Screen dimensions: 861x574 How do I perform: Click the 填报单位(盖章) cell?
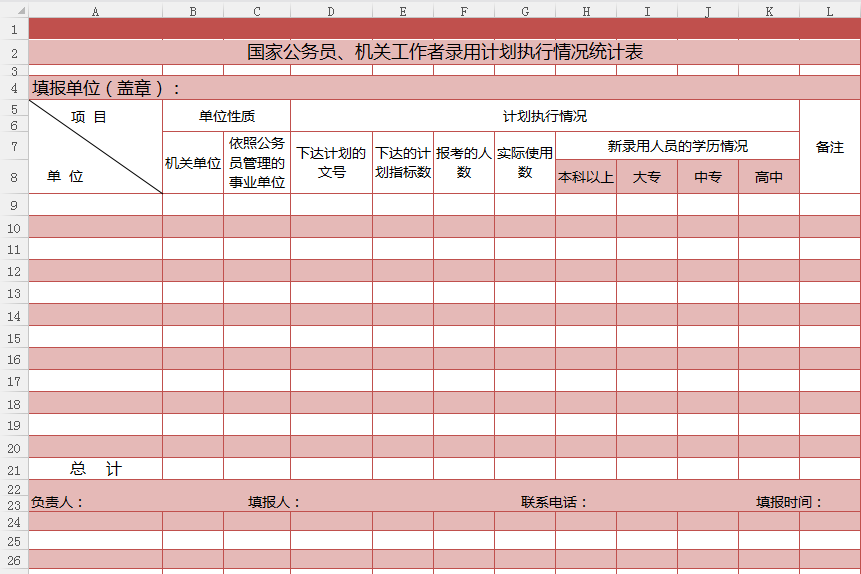(x=107, y=88)
